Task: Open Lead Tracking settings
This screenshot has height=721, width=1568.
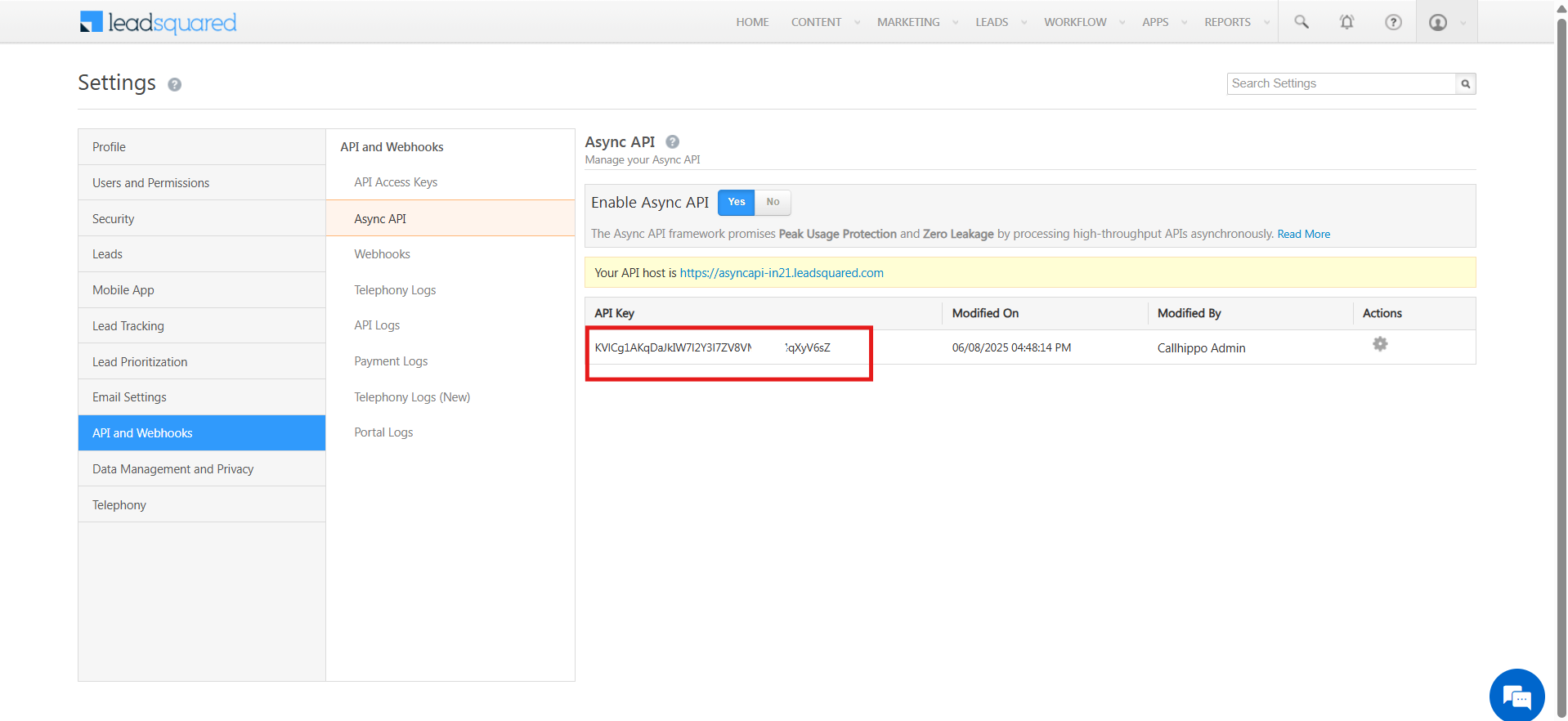Action: [x=202, y=326]
